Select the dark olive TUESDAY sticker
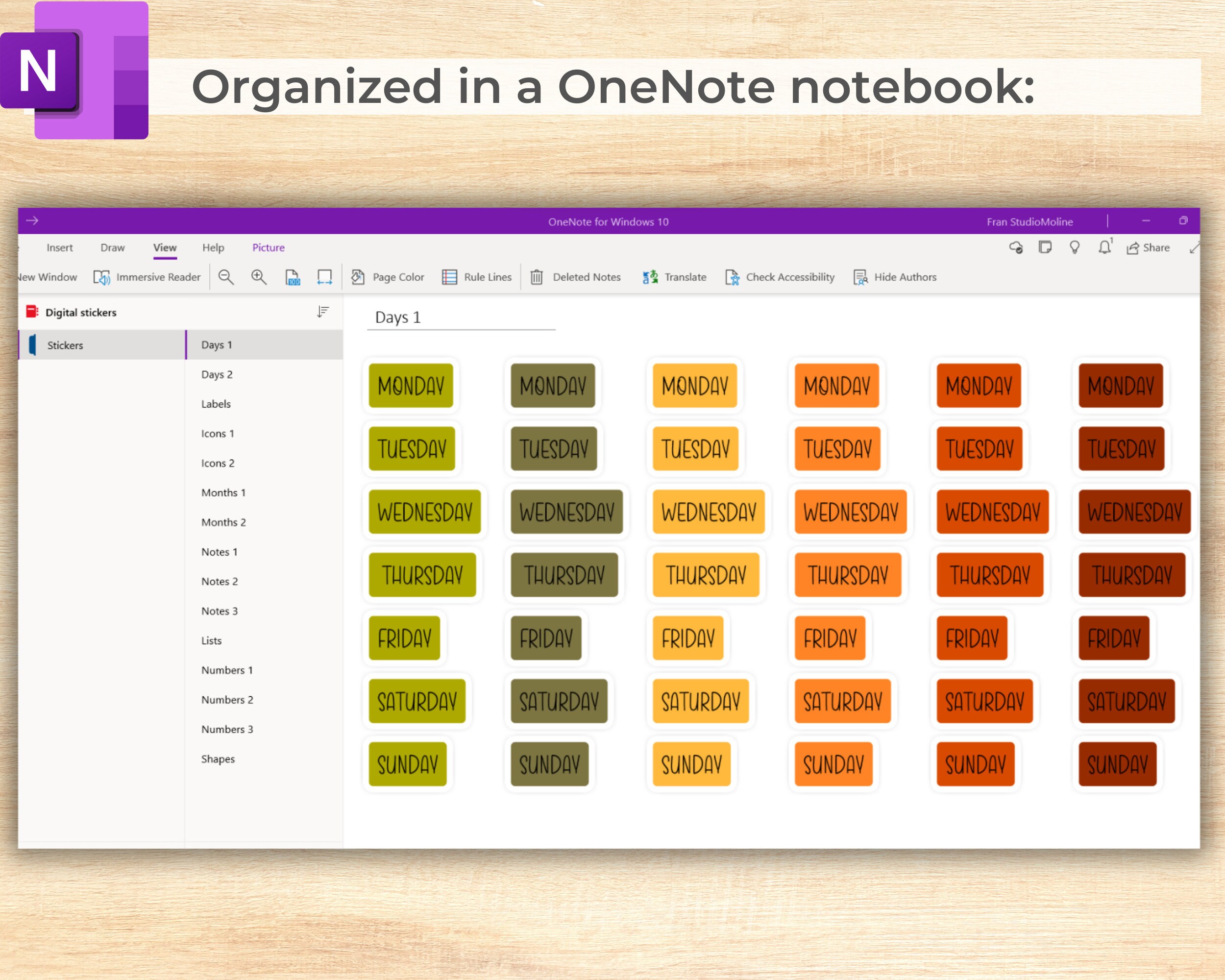 coord(554,449)
